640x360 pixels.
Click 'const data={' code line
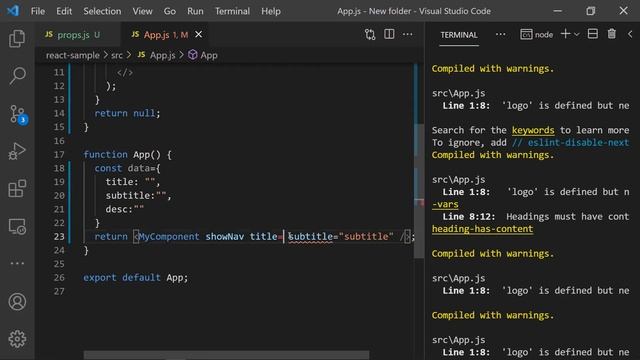coord(127,169)
